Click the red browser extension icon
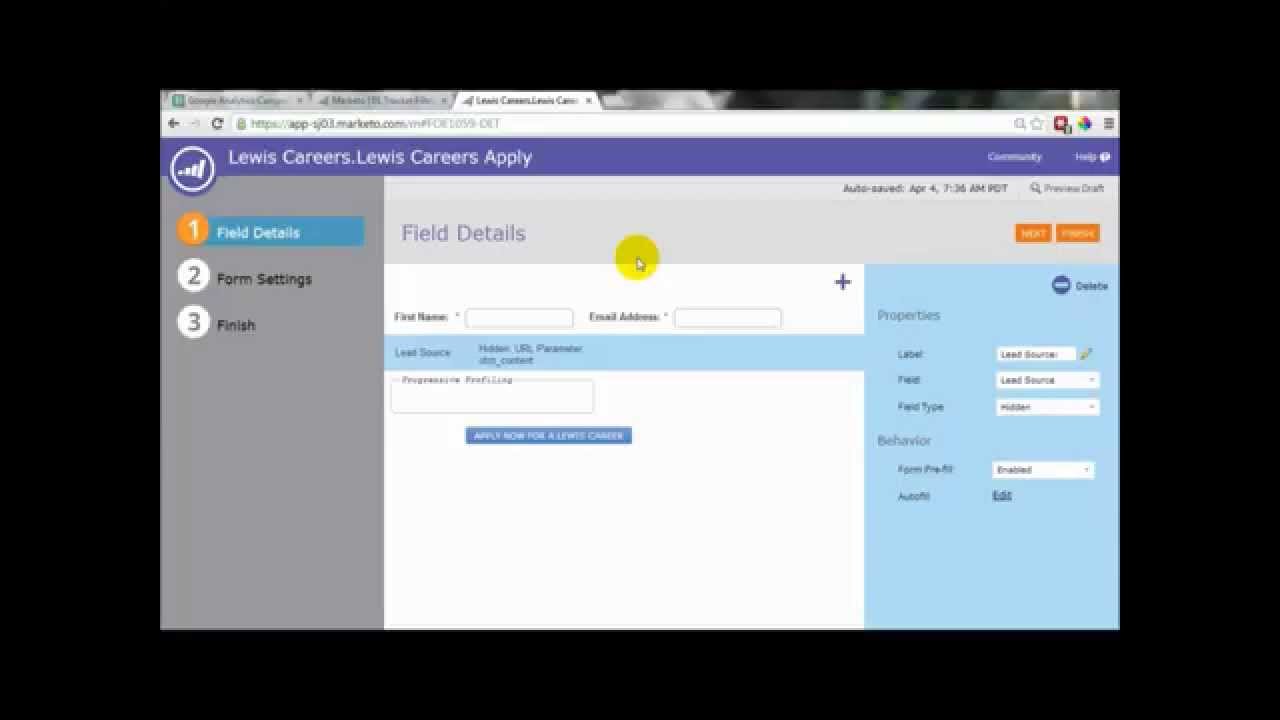Screen dimensions: 1280x720 (1062, 124)
